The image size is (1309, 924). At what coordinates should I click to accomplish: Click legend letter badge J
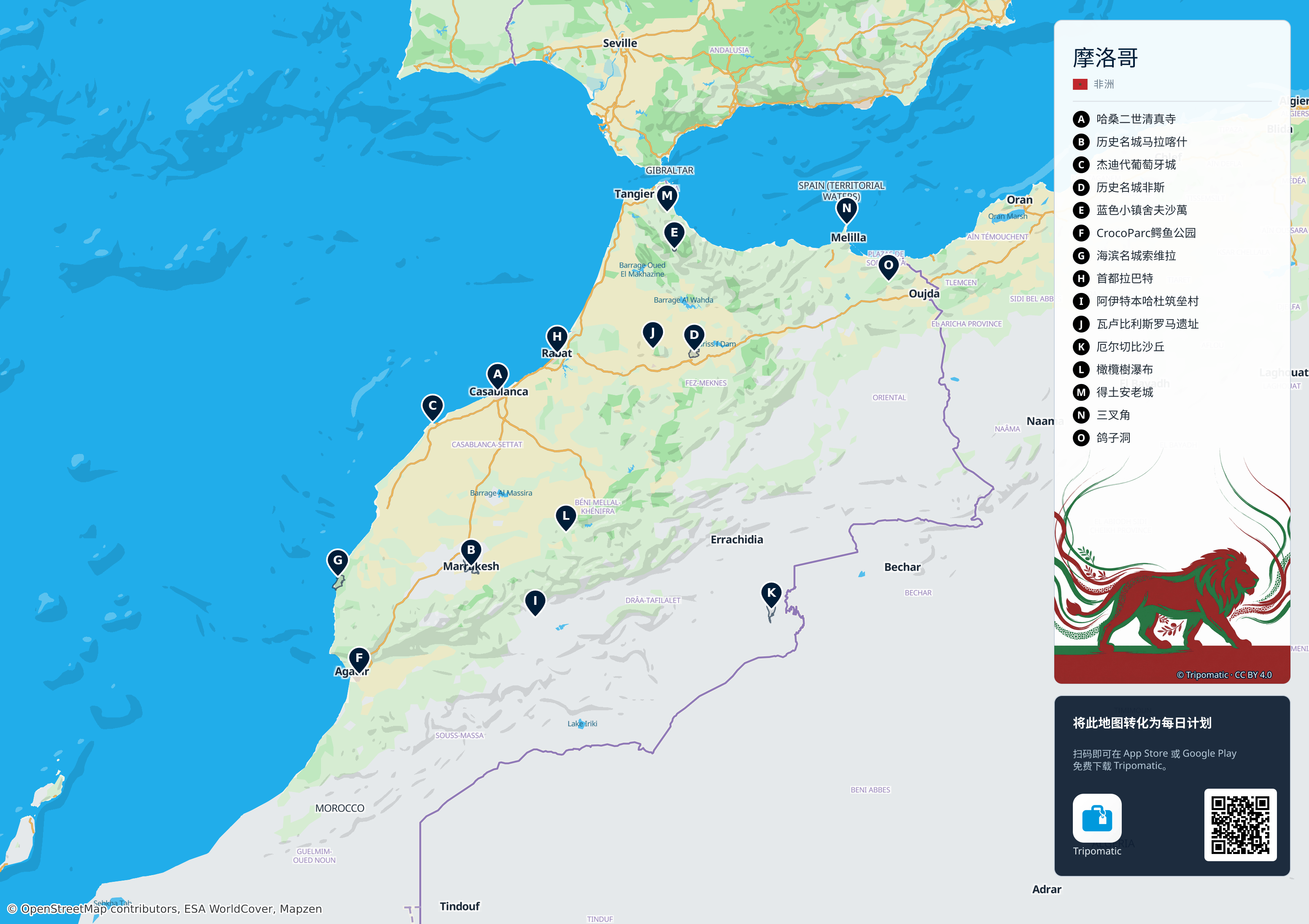1080,324
